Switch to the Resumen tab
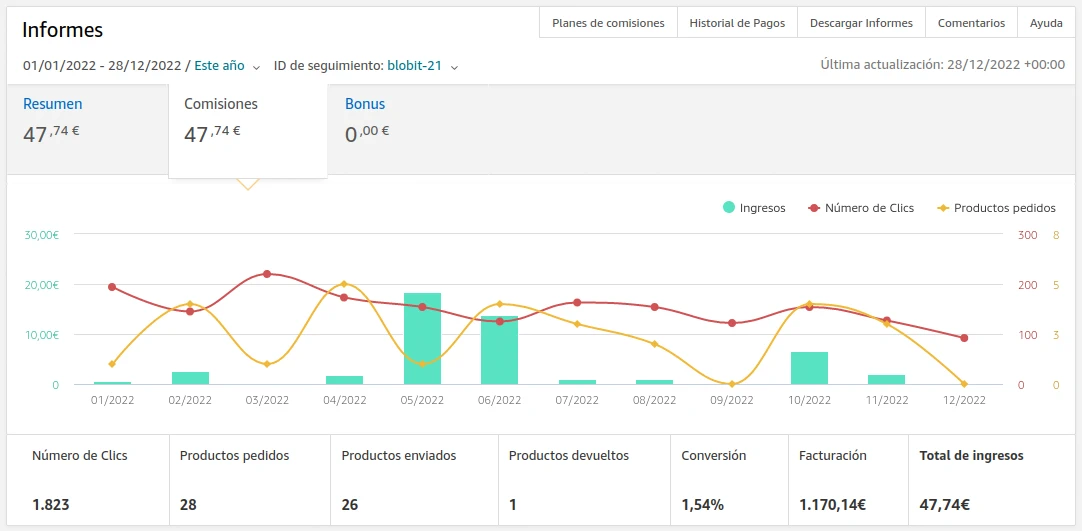 point(52,104)
